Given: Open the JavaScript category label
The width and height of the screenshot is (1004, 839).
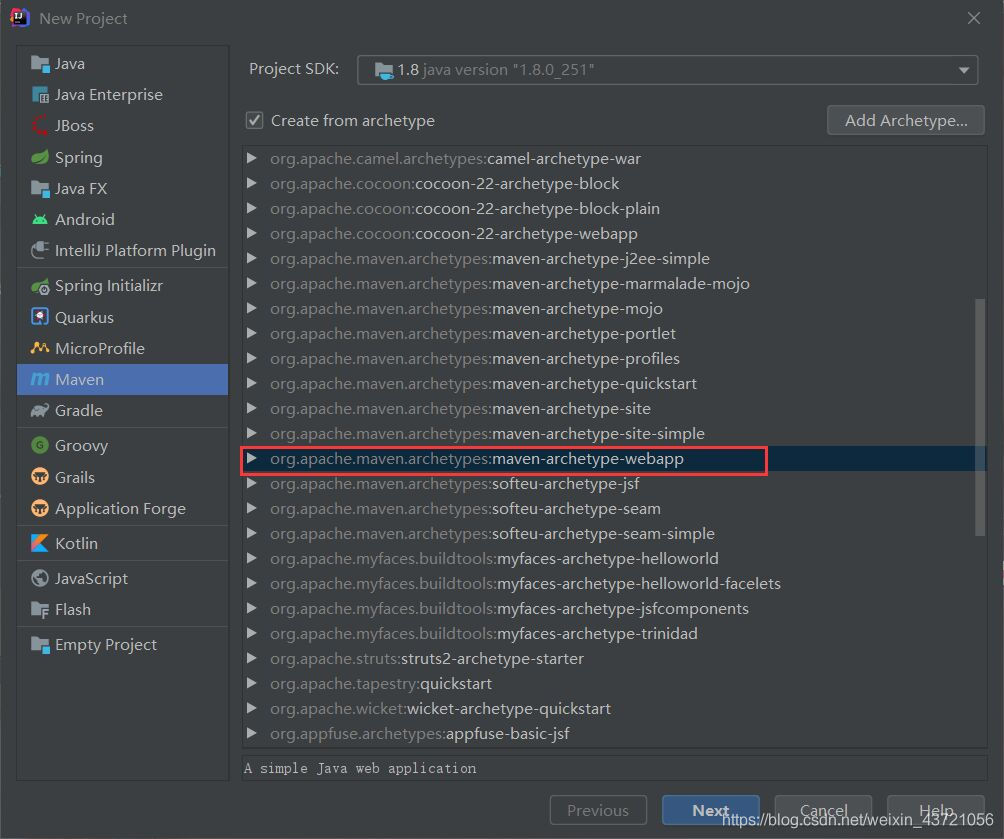Looking at the screenshot, I should tap(92, 578).
